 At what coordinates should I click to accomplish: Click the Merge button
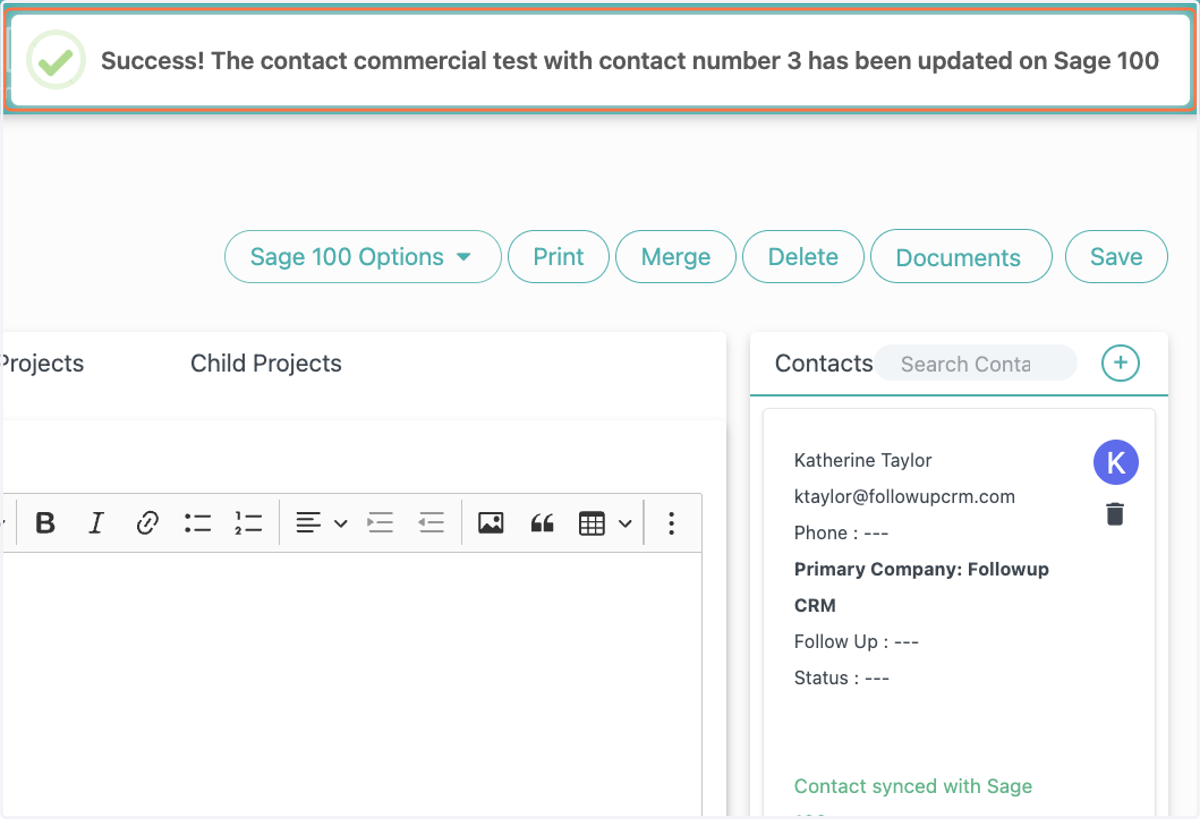pos(675,257)
